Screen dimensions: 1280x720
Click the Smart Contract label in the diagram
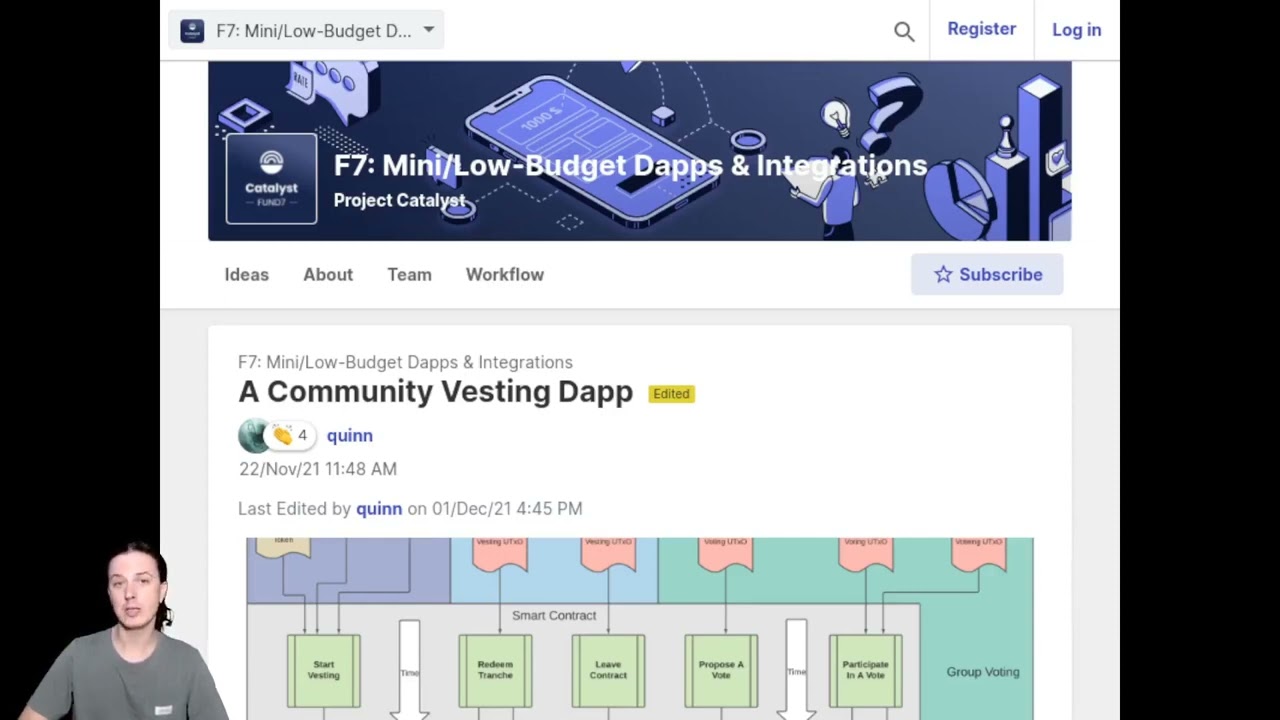(x=554, y=615)
